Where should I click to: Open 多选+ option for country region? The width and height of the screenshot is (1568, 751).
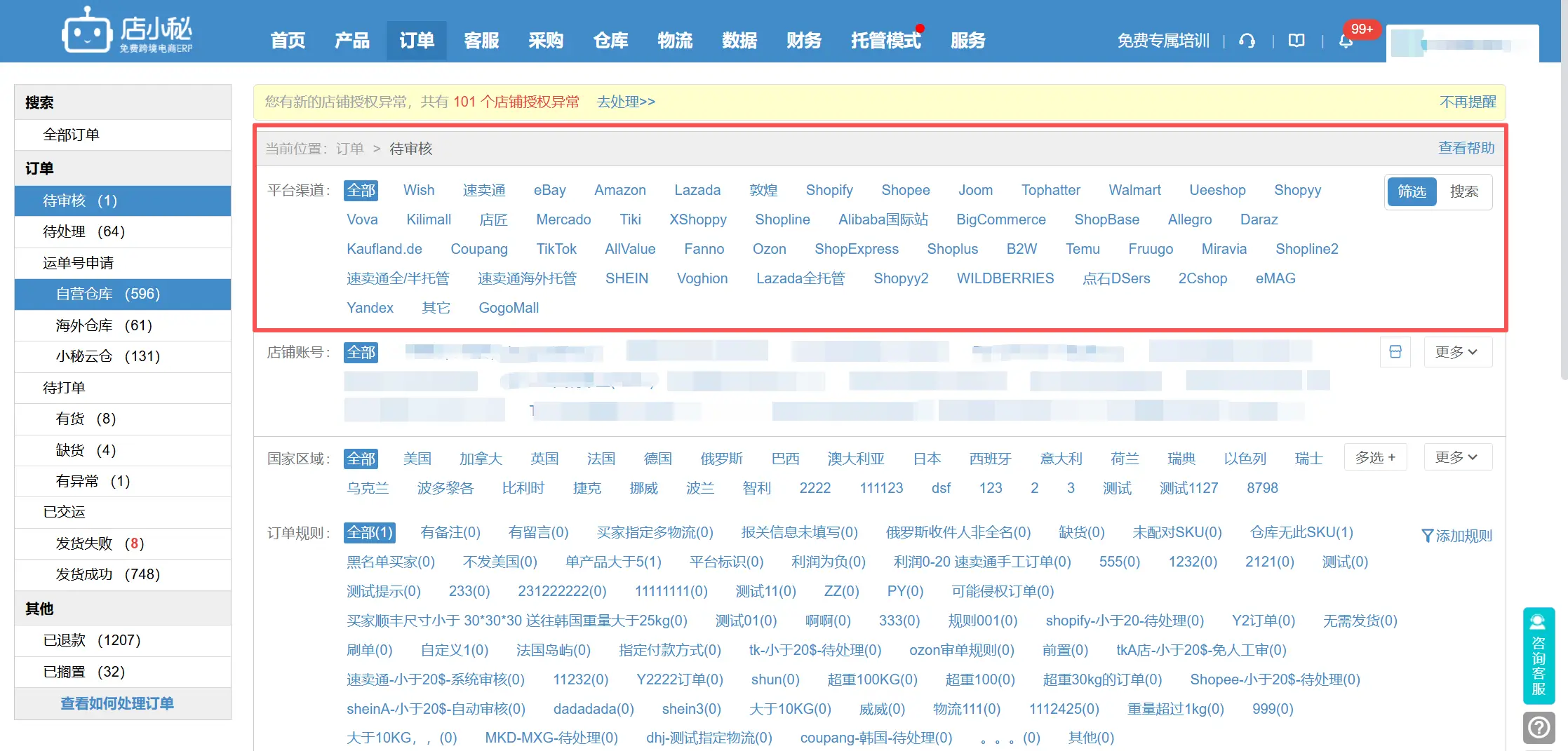click(1375, 456)
